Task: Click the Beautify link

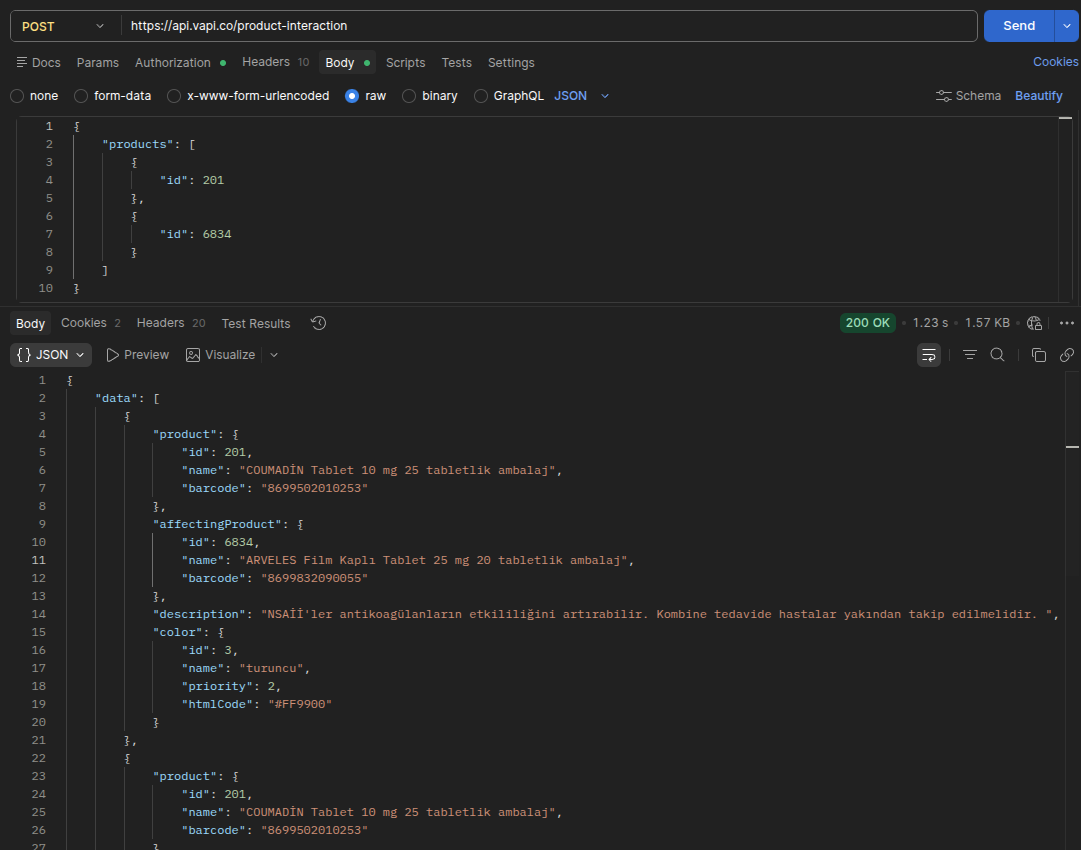Action: click(x=1038, y=96)
